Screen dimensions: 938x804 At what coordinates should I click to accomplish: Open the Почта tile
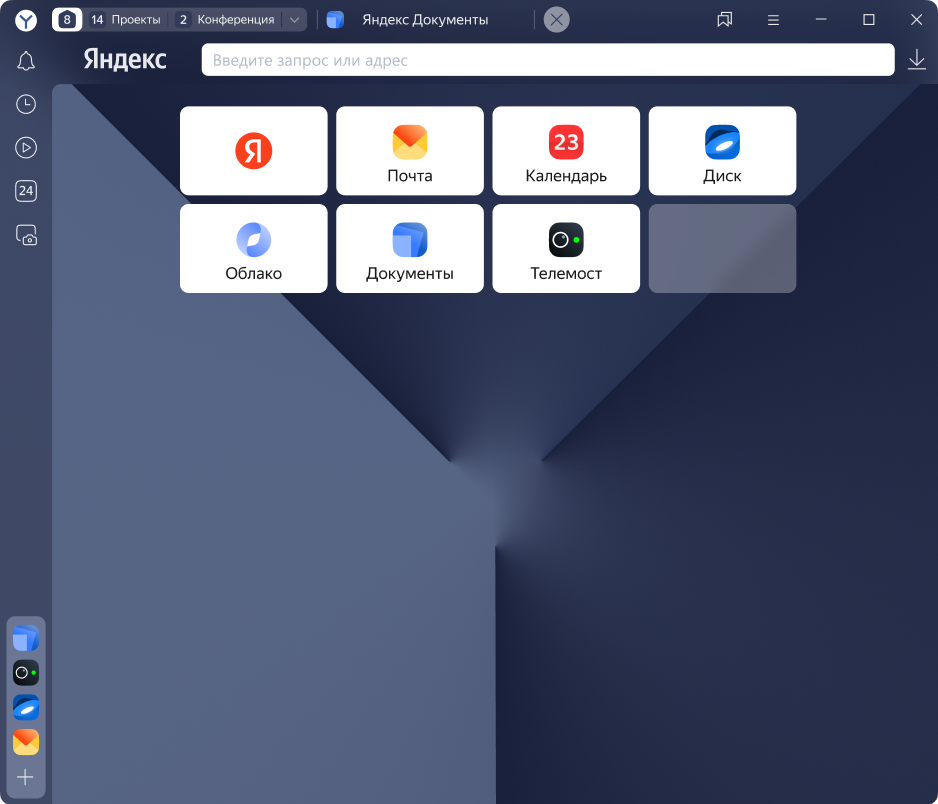click(410, 151)
